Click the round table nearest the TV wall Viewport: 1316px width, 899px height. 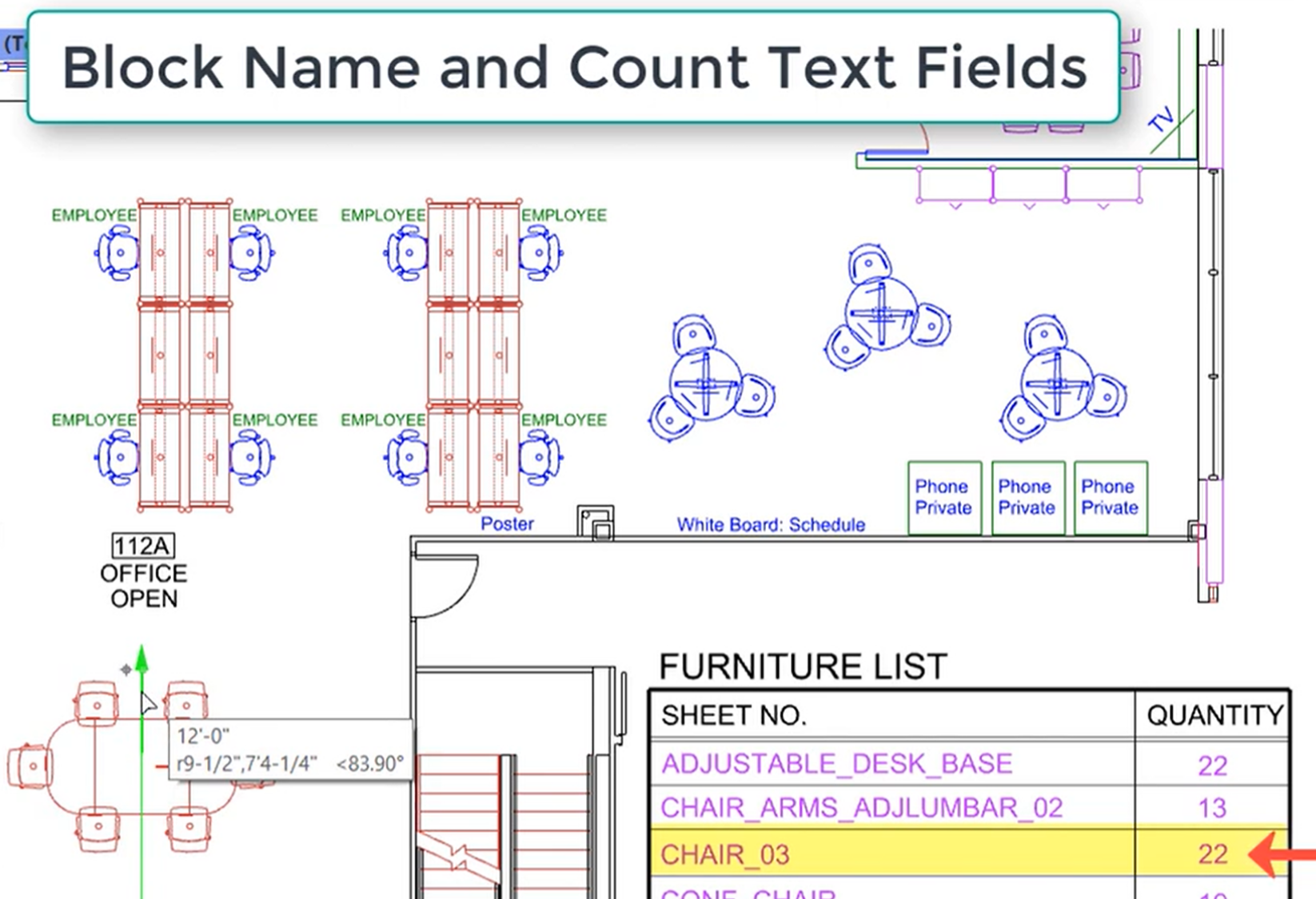[x=883, y=312]
